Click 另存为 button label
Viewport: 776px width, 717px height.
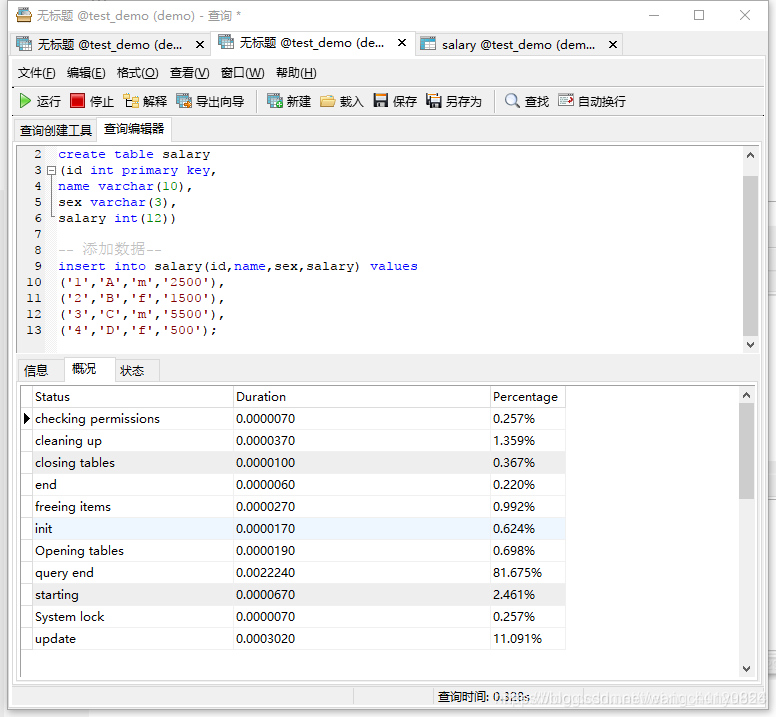(x=464, y=101)
